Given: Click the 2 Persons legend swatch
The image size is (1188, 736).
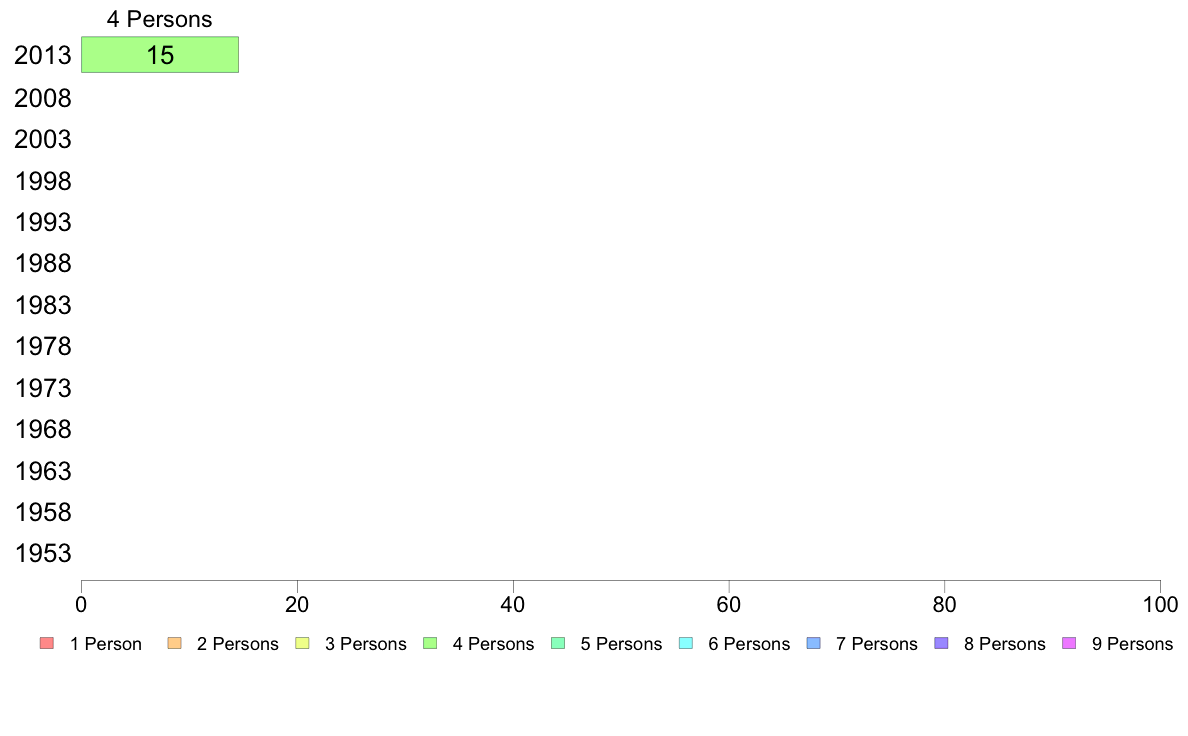Looking at the screenshot, I should coord(174,644).
